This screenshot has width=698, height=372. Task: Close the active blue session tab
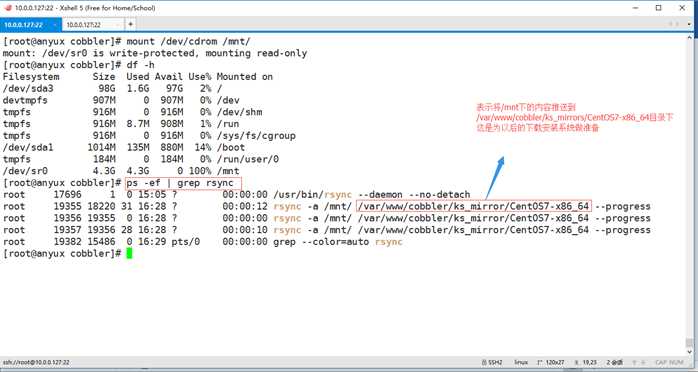click(55, 25)
